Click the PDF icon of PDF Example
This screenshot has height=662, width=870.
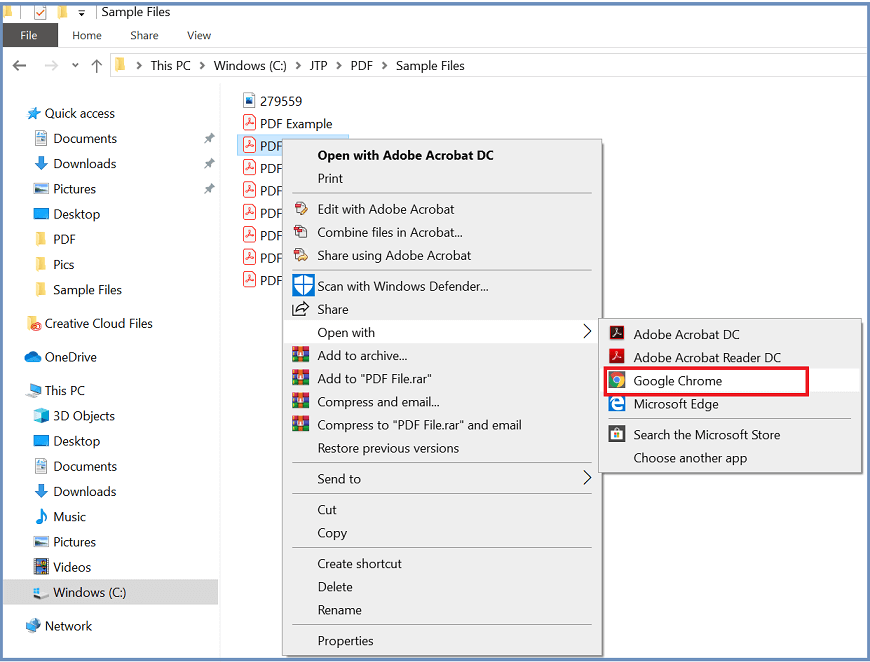tap(249, 123)
